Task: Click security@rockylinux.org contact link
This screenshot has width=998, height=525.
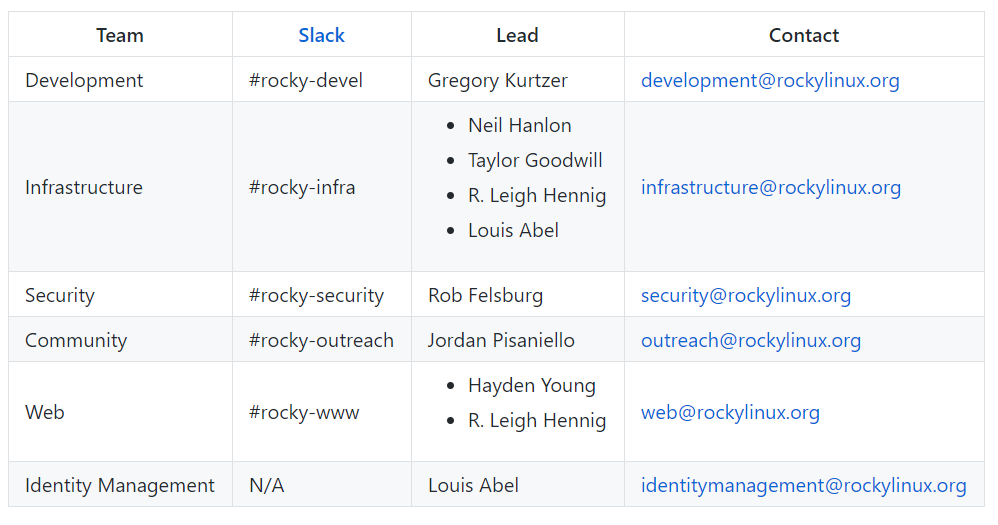Action: tap(746, 295)
